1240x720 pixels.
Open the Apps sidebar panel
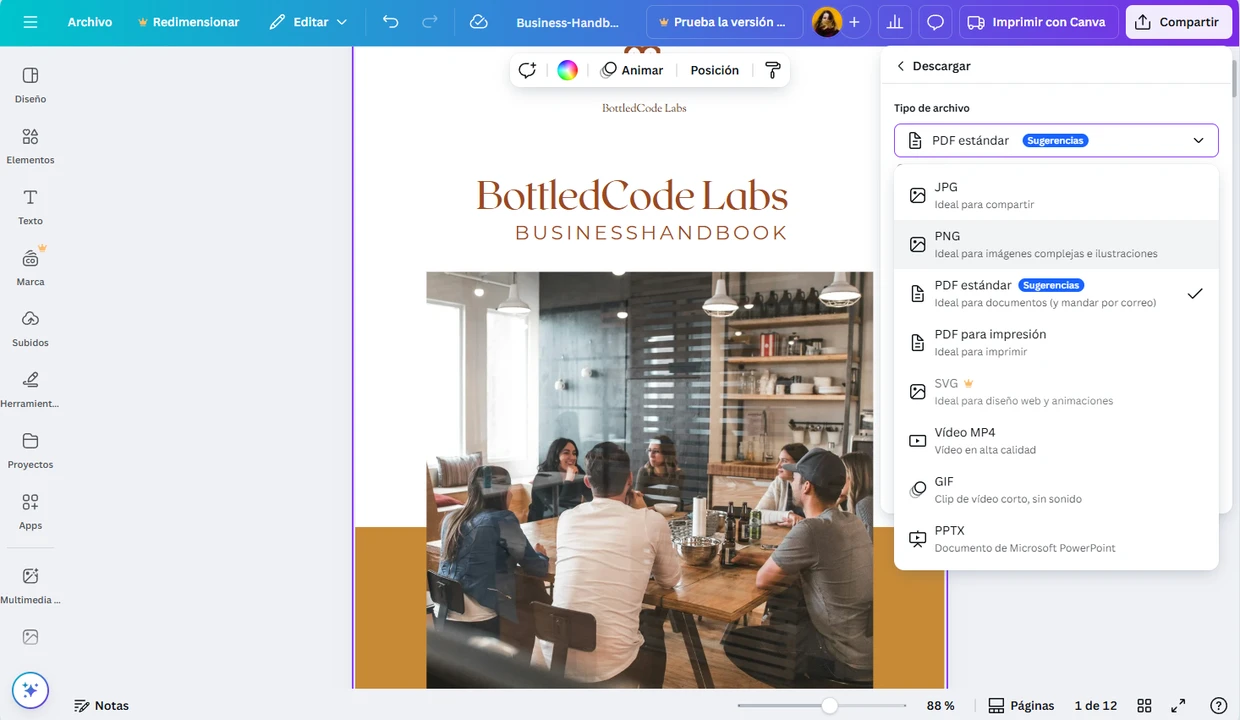[30, 512]
